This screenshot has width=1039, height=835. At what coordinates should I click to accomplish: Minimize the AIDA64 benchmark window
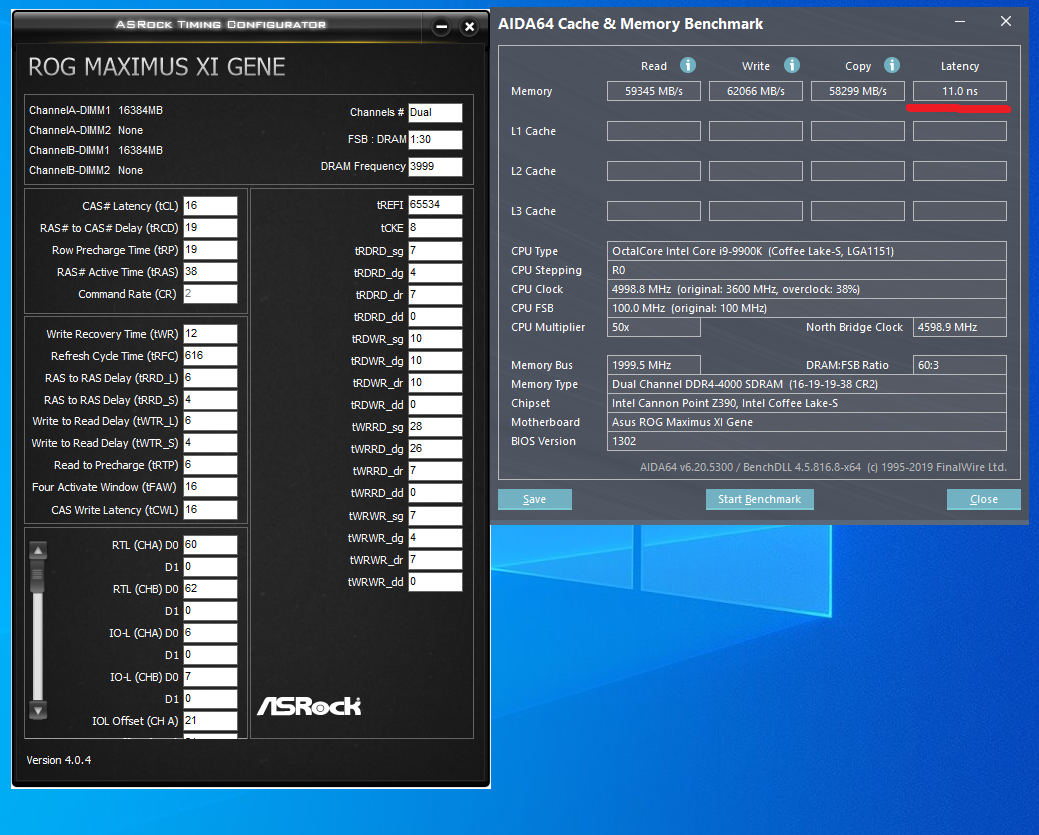[959, 22]
